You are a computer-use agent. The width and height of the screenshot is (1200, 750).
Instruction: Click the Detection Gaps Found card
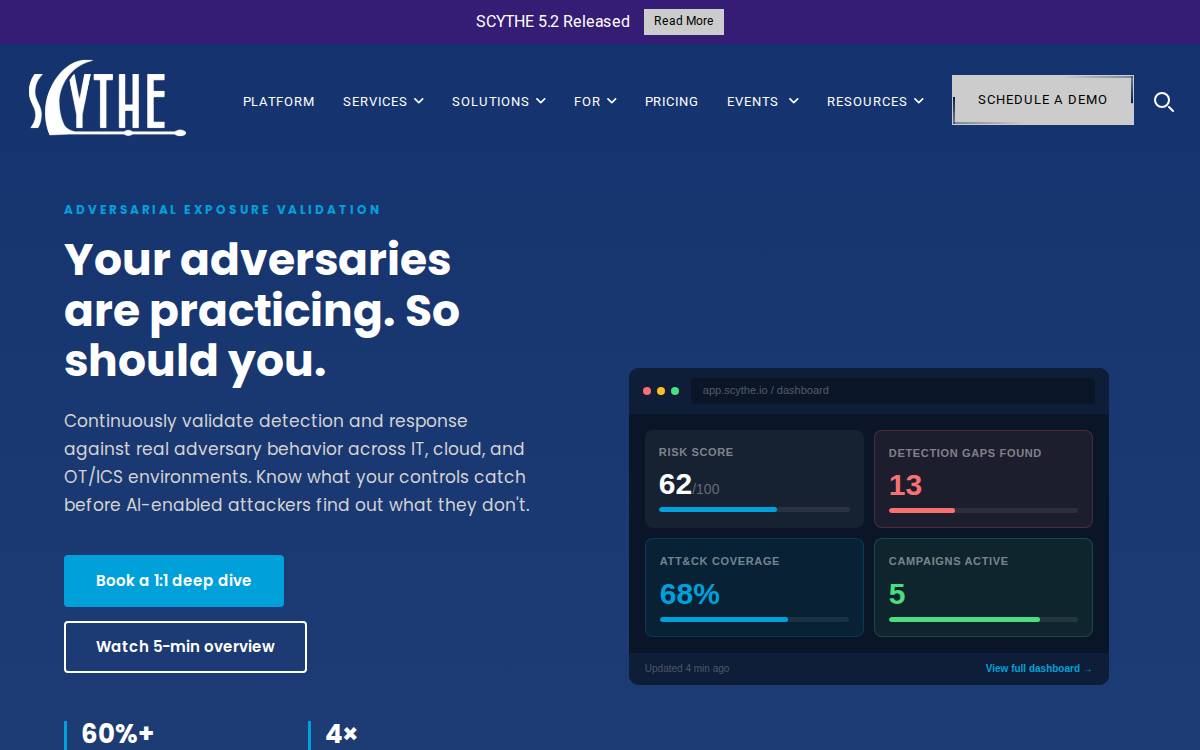coord(984,479)
